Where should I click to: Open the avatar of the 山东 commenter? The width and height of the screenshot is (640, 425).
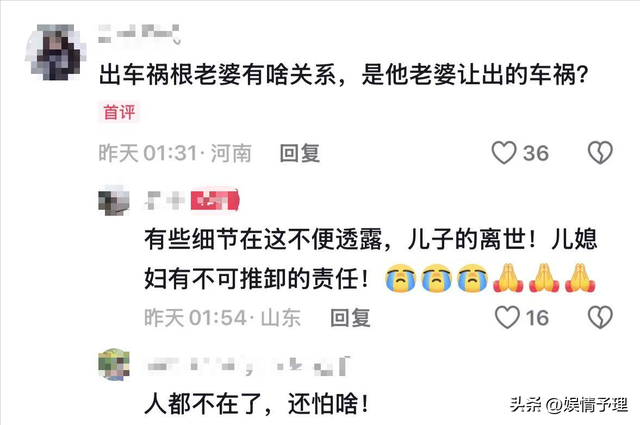(114, 200)
